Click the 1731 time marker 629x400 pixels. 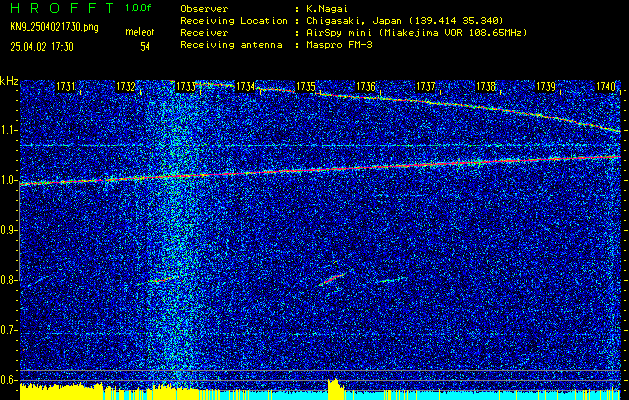point(65,87)
